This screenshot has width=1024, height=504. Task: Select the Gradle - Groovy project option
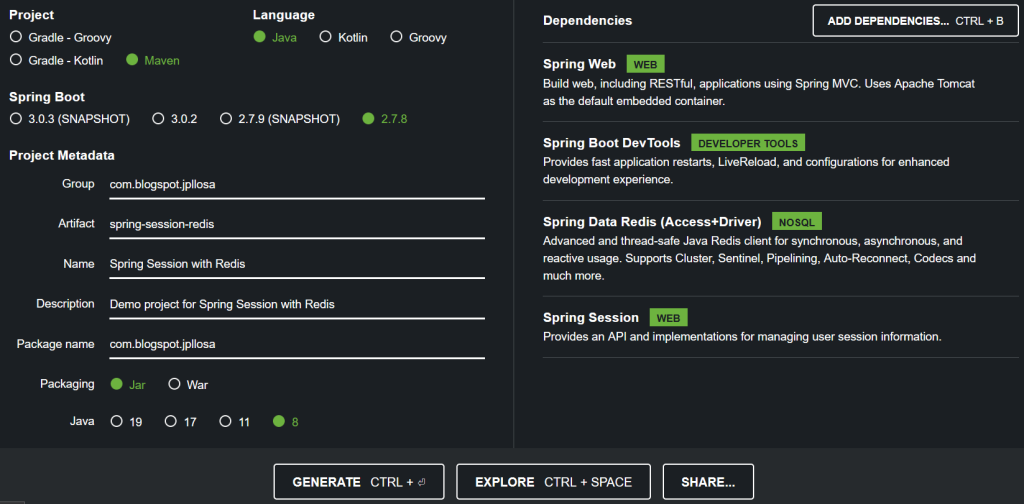[15, 37]
